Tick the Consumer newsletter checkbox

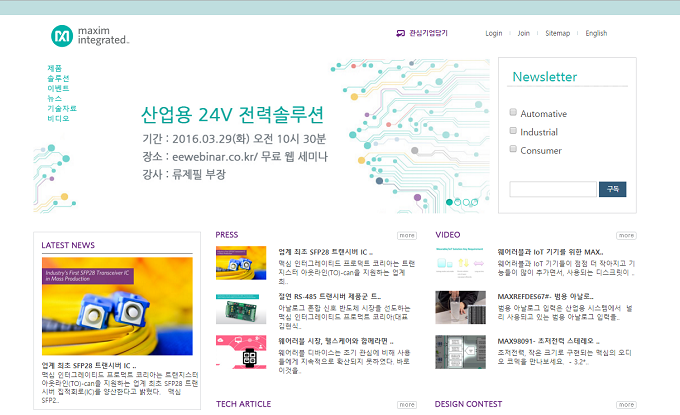pyautogui.click(x=513, y=150)
